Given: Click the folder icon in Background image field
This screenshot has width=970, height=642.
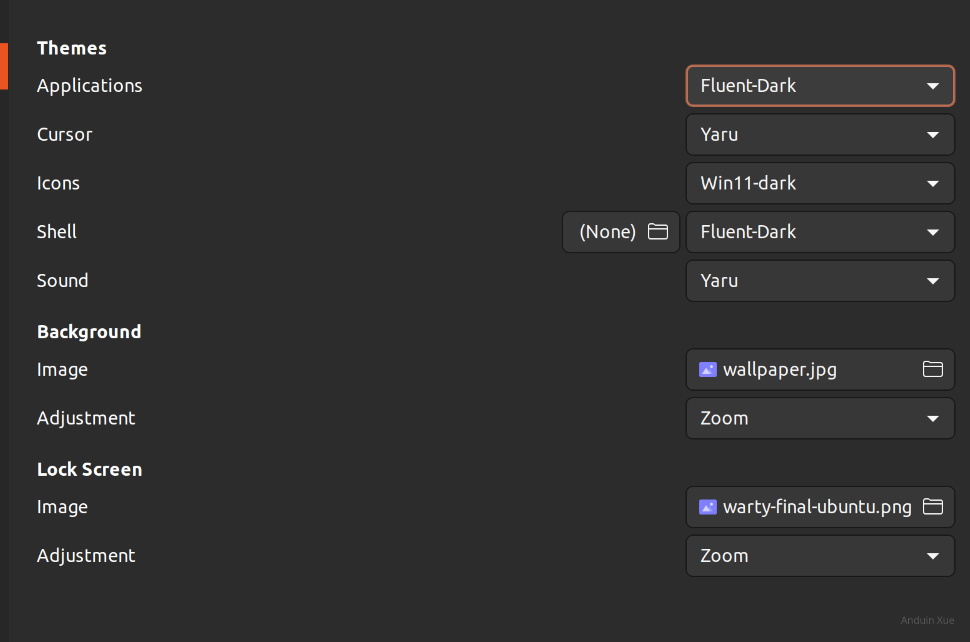Looking at the screenshot, I should 932,370.
